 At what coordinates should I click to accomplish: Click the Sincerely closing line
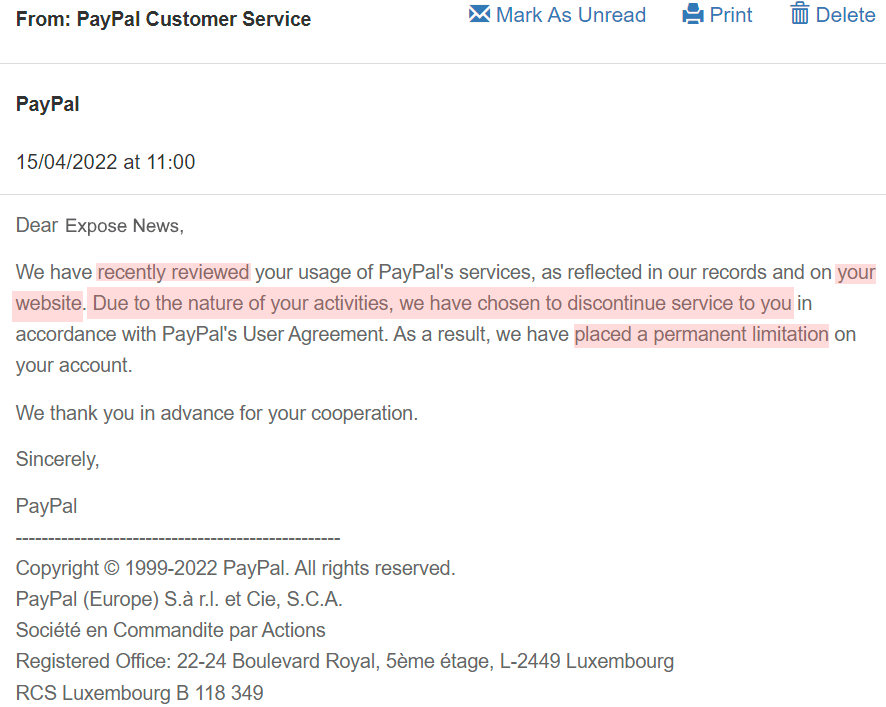coord(58,459)
